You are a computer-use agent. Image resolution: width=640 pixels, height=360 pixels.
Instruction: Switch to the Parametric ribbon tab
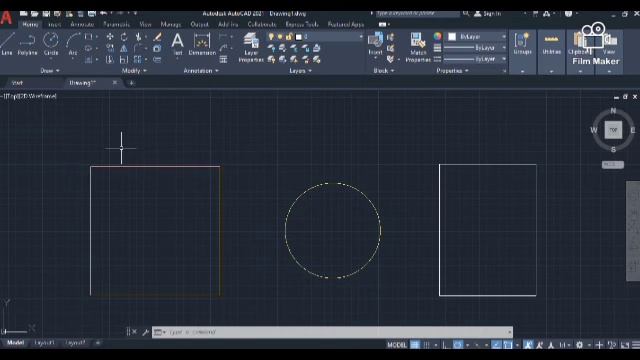coord(116,24)
